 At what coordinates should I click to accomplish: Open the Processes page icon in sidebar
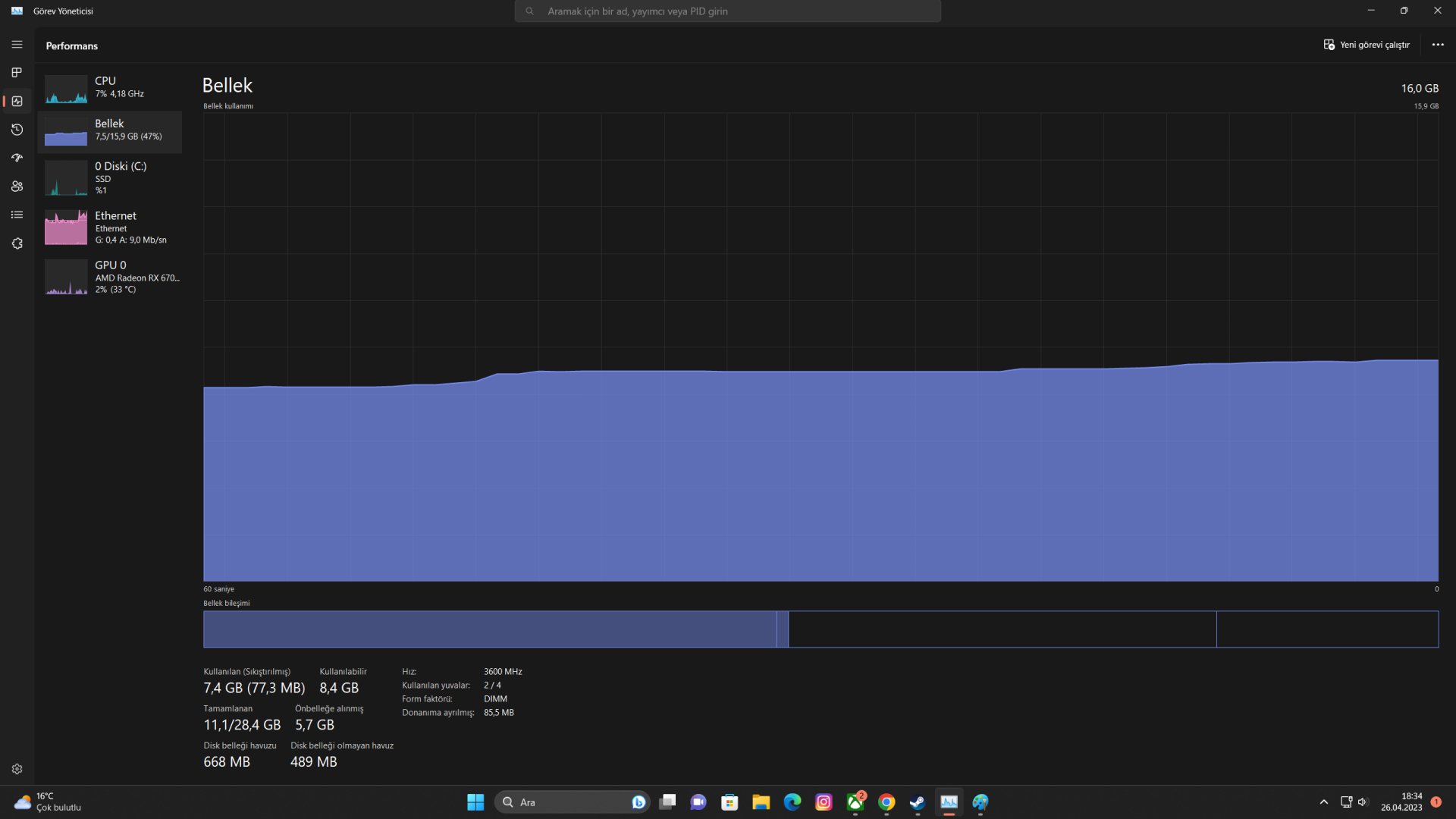[x=17, y=73]
